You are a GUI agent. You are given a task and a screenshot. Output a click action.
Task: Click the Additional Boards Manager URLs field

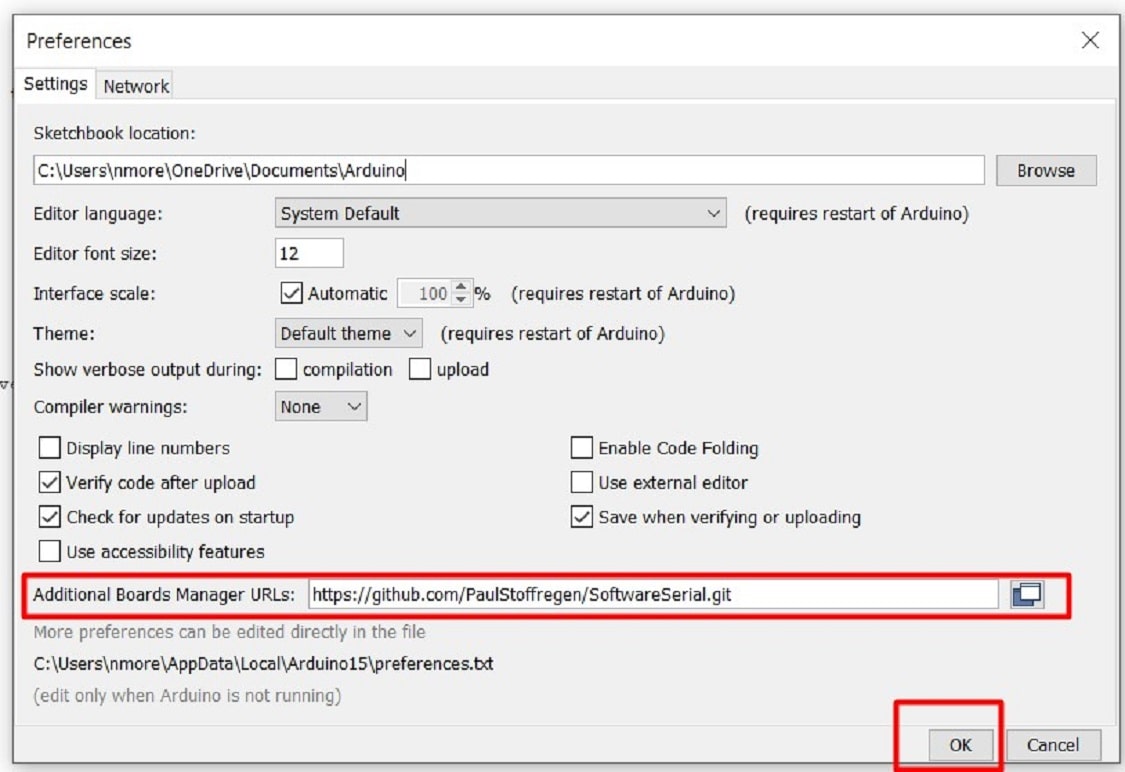coord(653,594)
